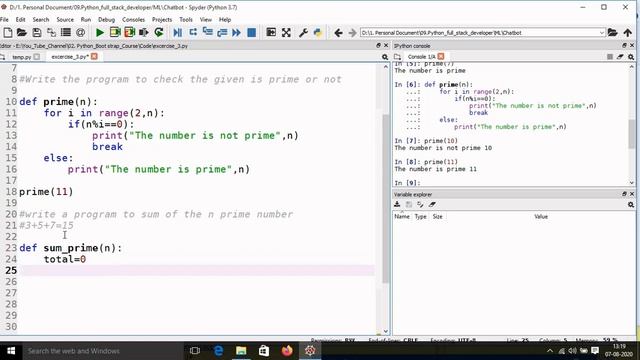Open the Source menu
The image size is (640, 360).
(x=65, y=20)
